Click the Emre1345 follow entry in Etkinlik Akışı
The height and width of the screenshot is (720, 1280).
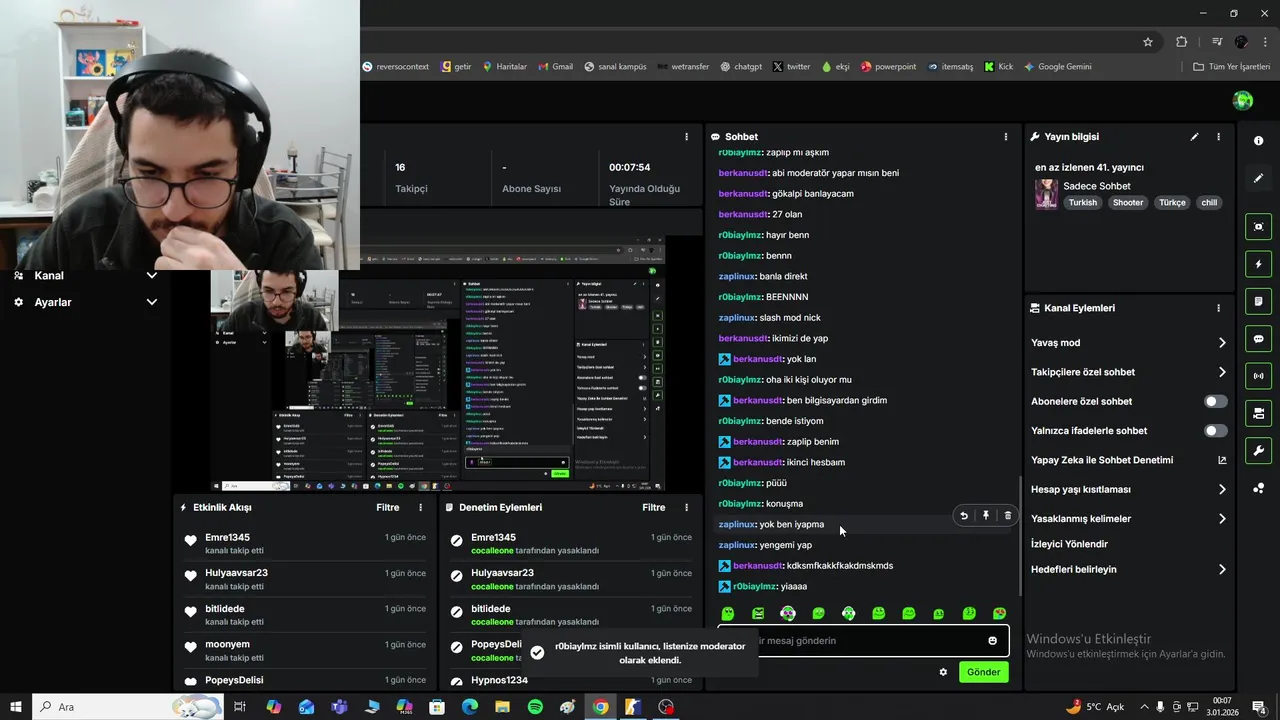(306, 544)
